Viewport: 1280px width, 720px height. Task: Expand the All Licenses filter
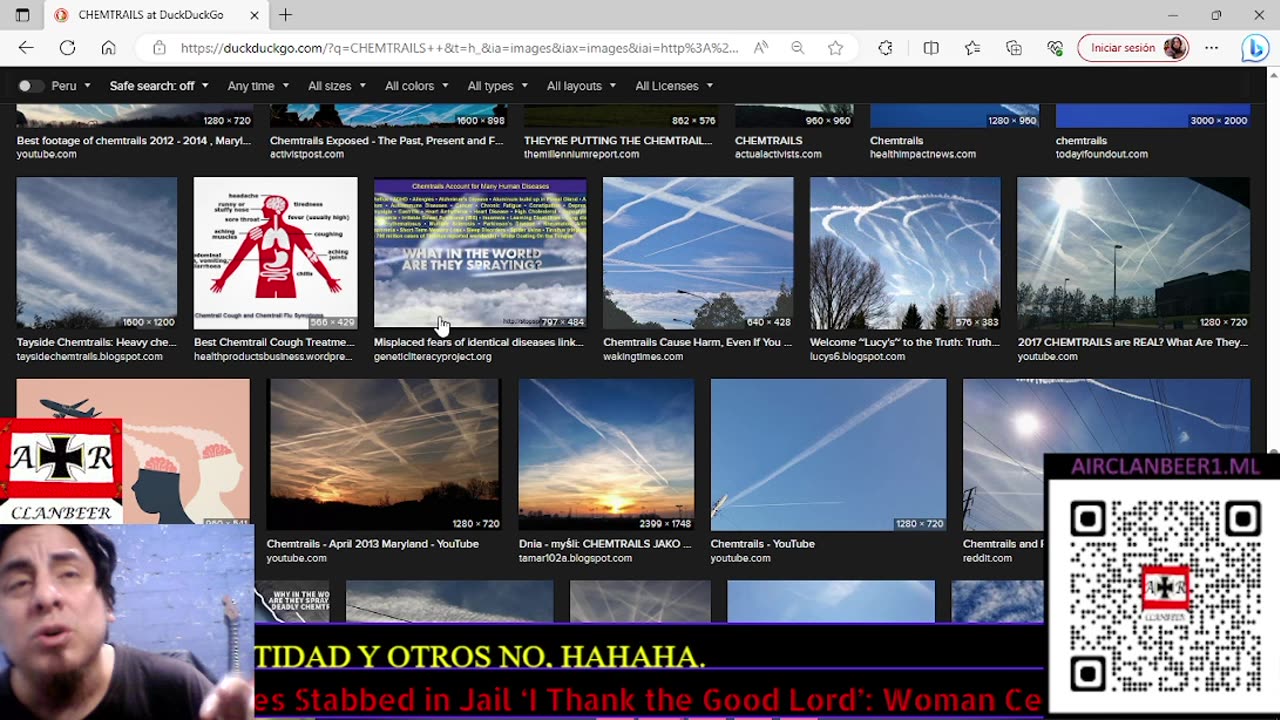[x=674, y=86]
